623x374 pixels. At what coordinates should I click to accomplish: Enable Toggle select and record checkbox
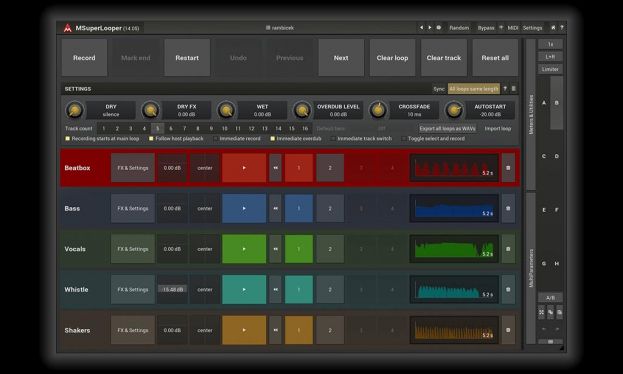(x=404, y=138)
